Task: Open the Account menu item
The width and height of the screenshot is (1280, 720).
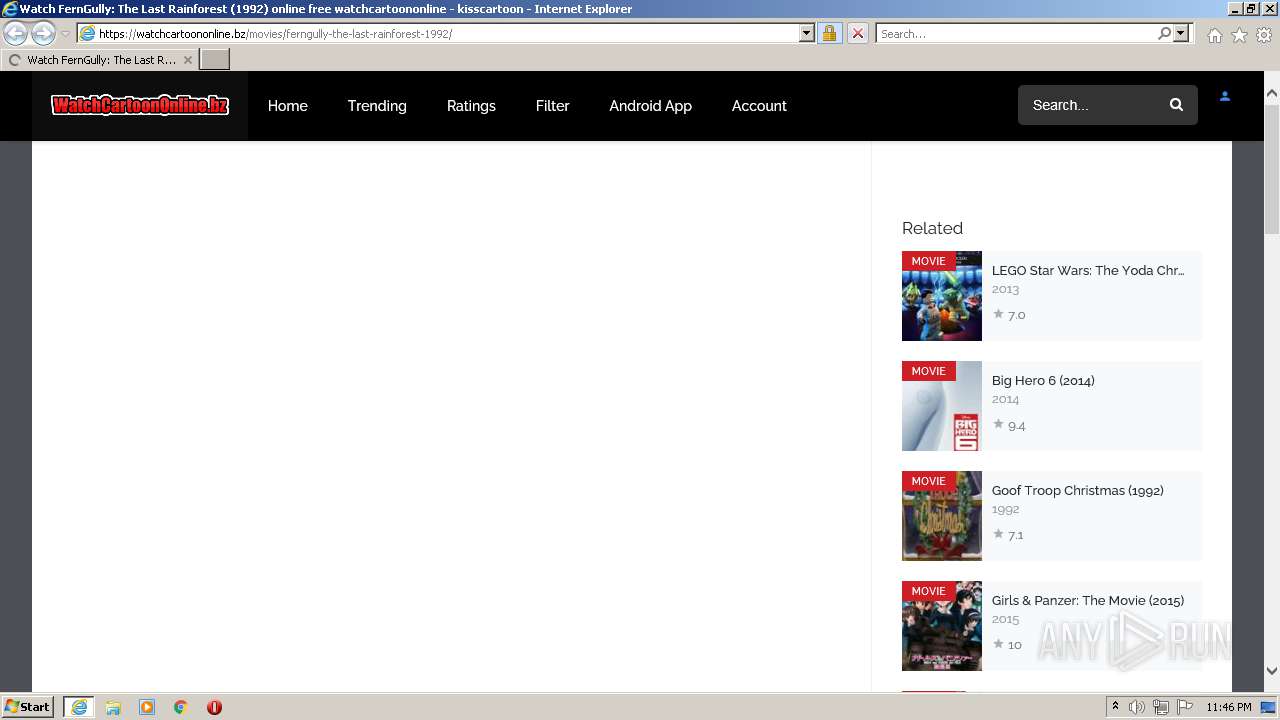Action: click(759, 105)
